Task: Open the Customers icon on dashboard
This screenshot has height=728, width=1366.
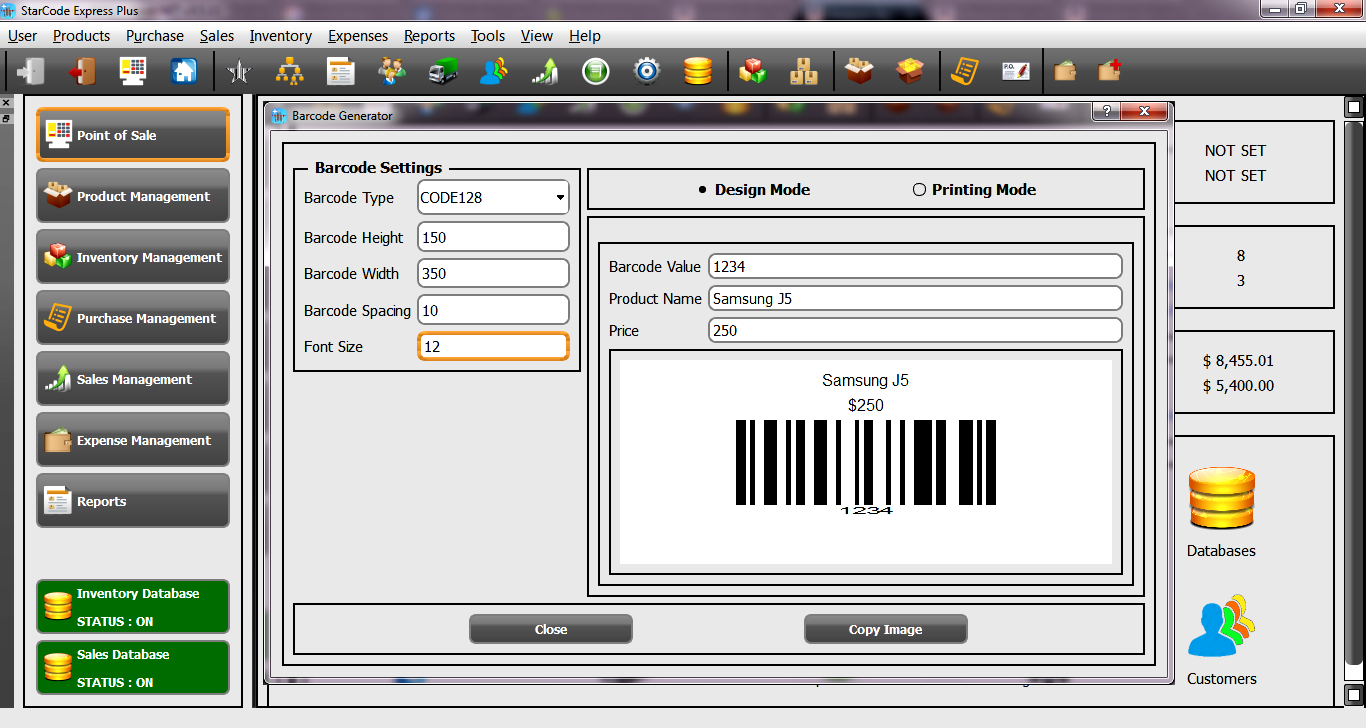Action: coord(1221,626)
